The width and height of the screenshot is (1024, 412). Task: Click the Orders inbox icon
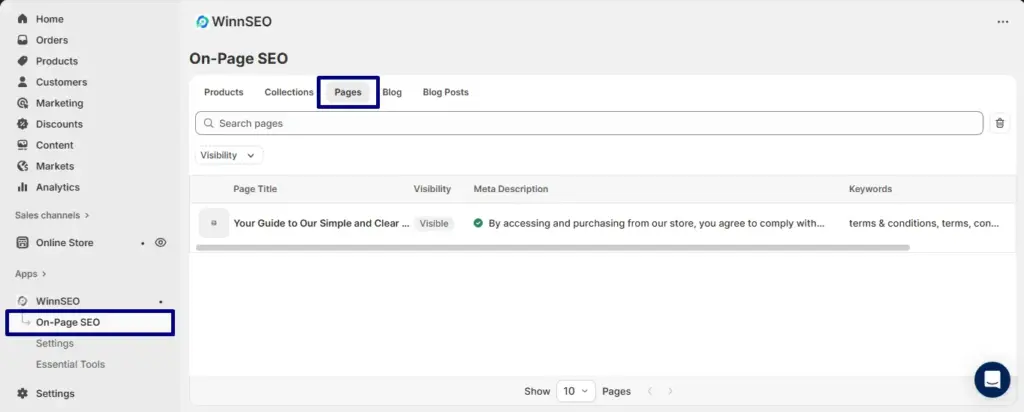(x=23, y=40)
